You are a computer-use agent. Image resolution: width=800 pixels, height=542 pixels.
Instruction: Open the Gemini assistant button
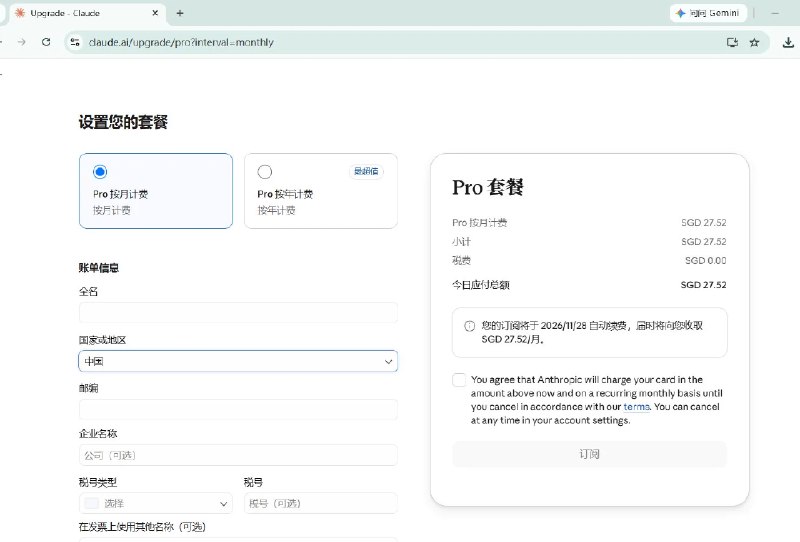coord(708,13)
